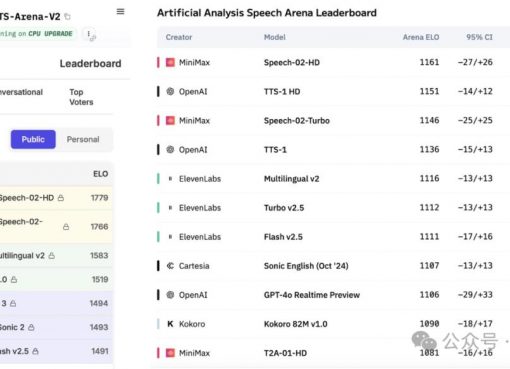Select the Multilingual v2 model name
510x369 pixels.
pyautogui.click(x=291, y=179)
